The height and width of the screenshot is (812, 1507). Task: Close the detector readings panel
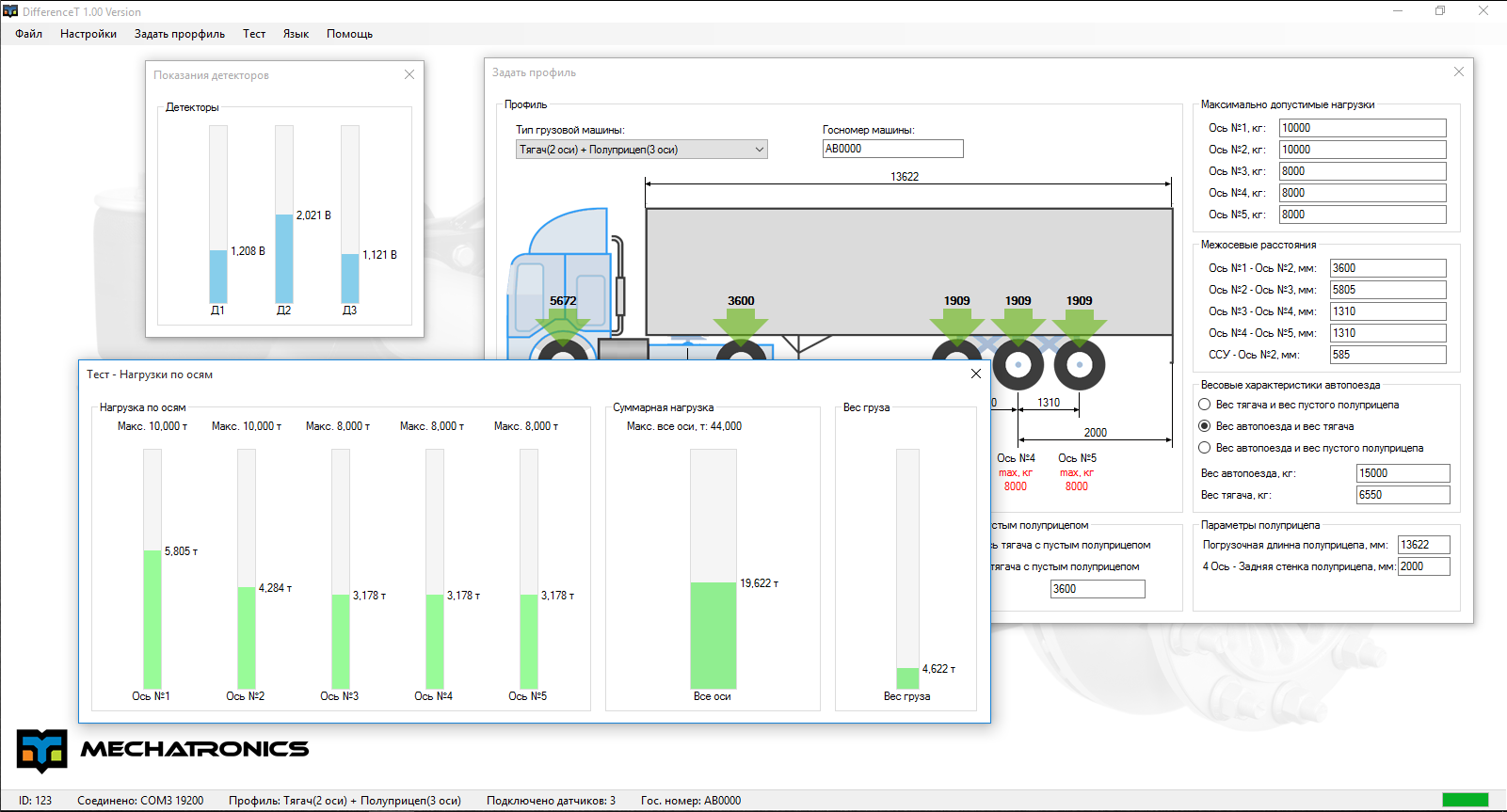409,75
